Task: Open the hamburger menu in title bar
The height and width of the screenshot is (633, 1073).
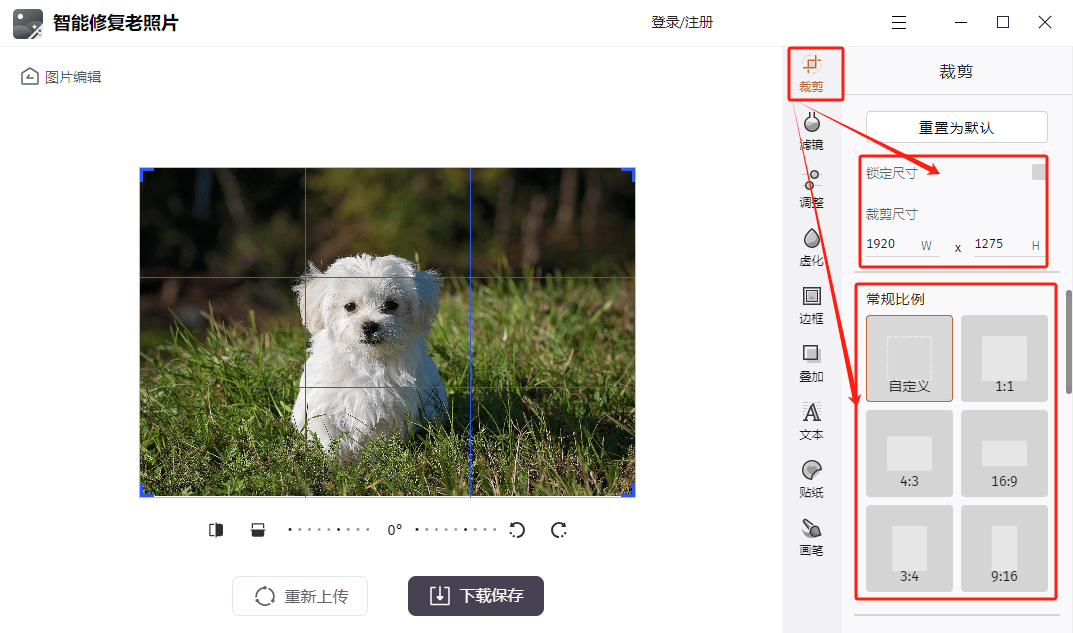Action: point(899,23)
